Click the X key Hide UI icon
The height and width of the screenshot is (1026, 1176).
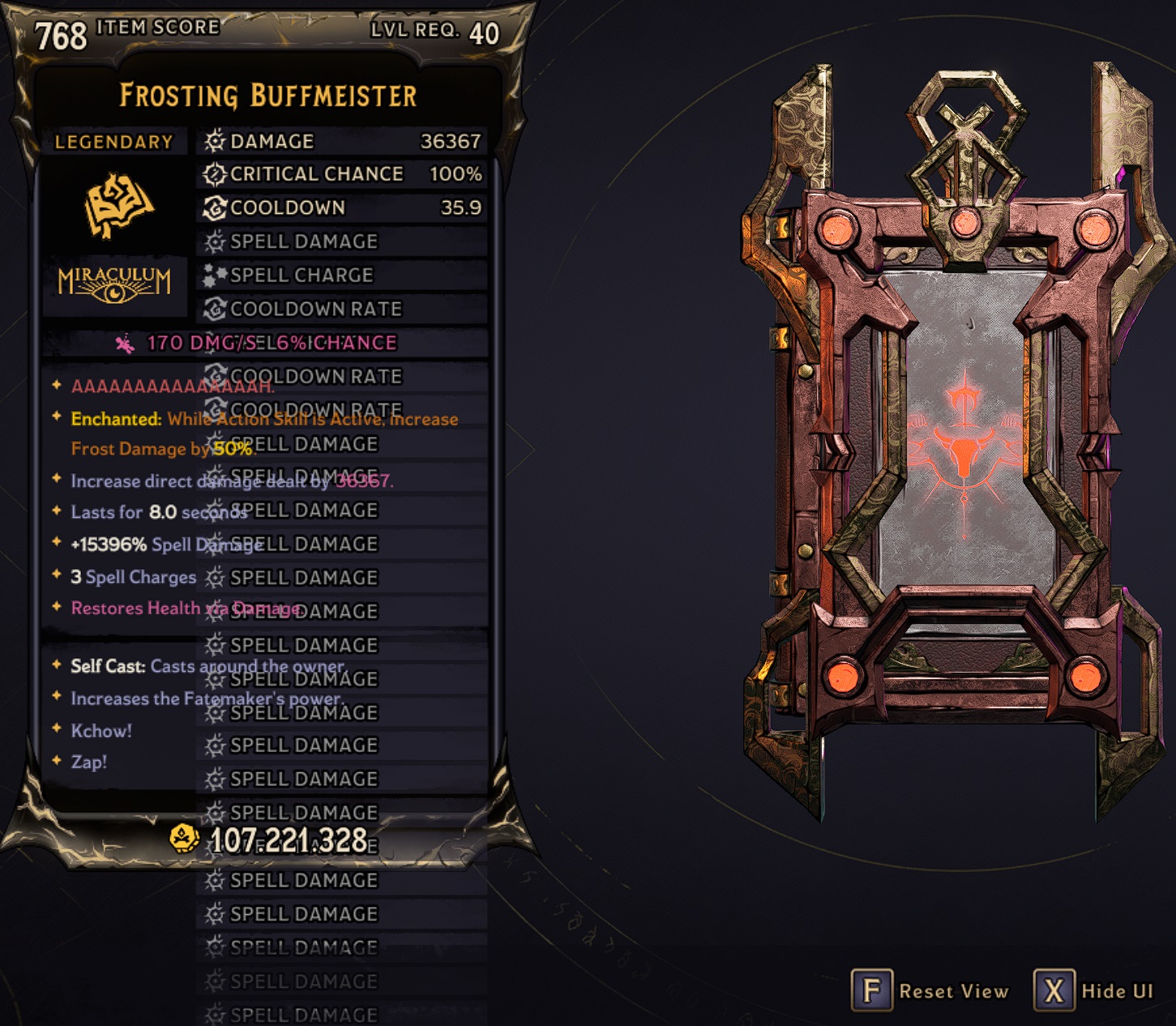tap(1054, 990)
